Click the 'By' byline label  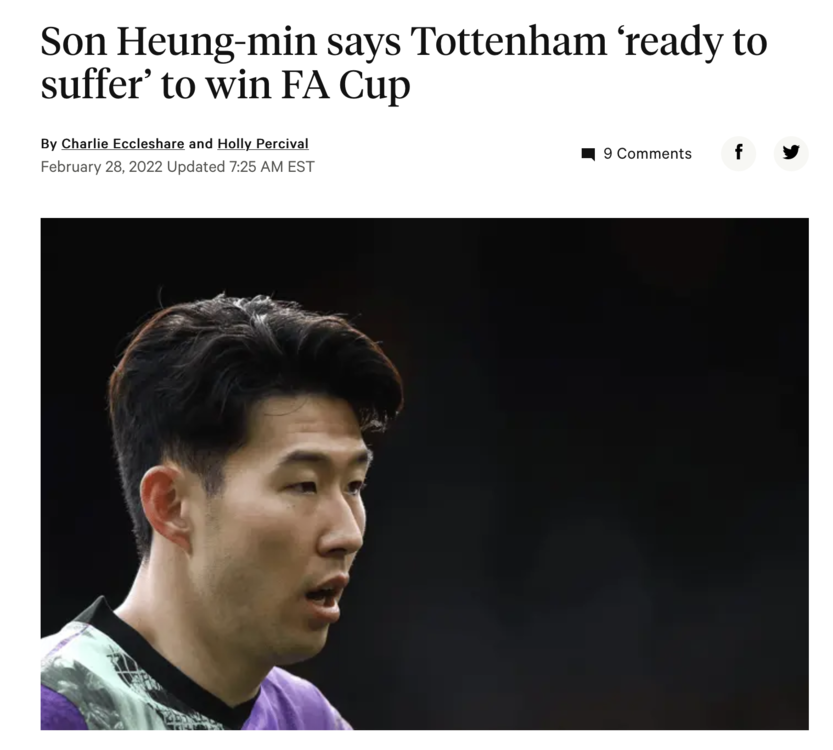48,144
